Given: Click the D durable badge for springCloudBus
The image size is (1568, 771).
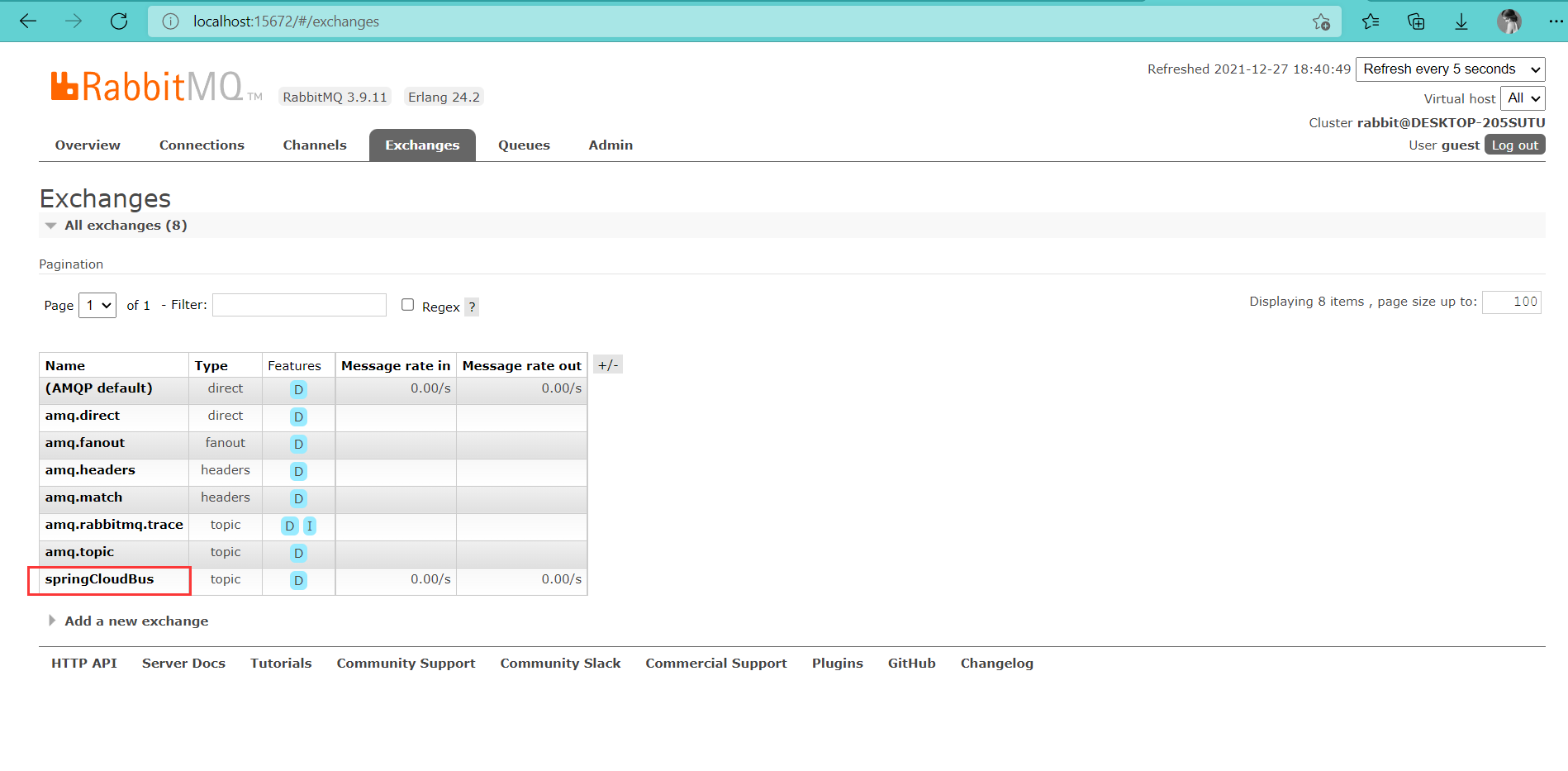Looking at the screenshot, I should pyautogui.click(x=298, y=580).
